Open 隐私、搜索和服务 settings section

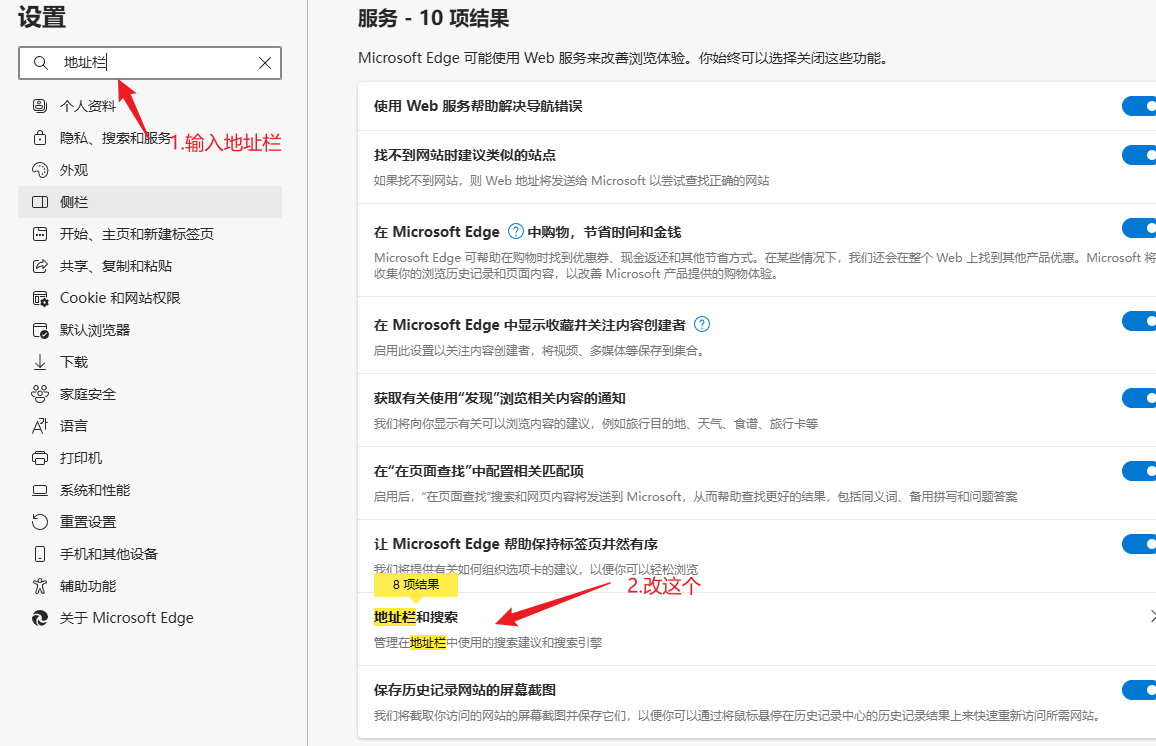[x=115, y=138]
